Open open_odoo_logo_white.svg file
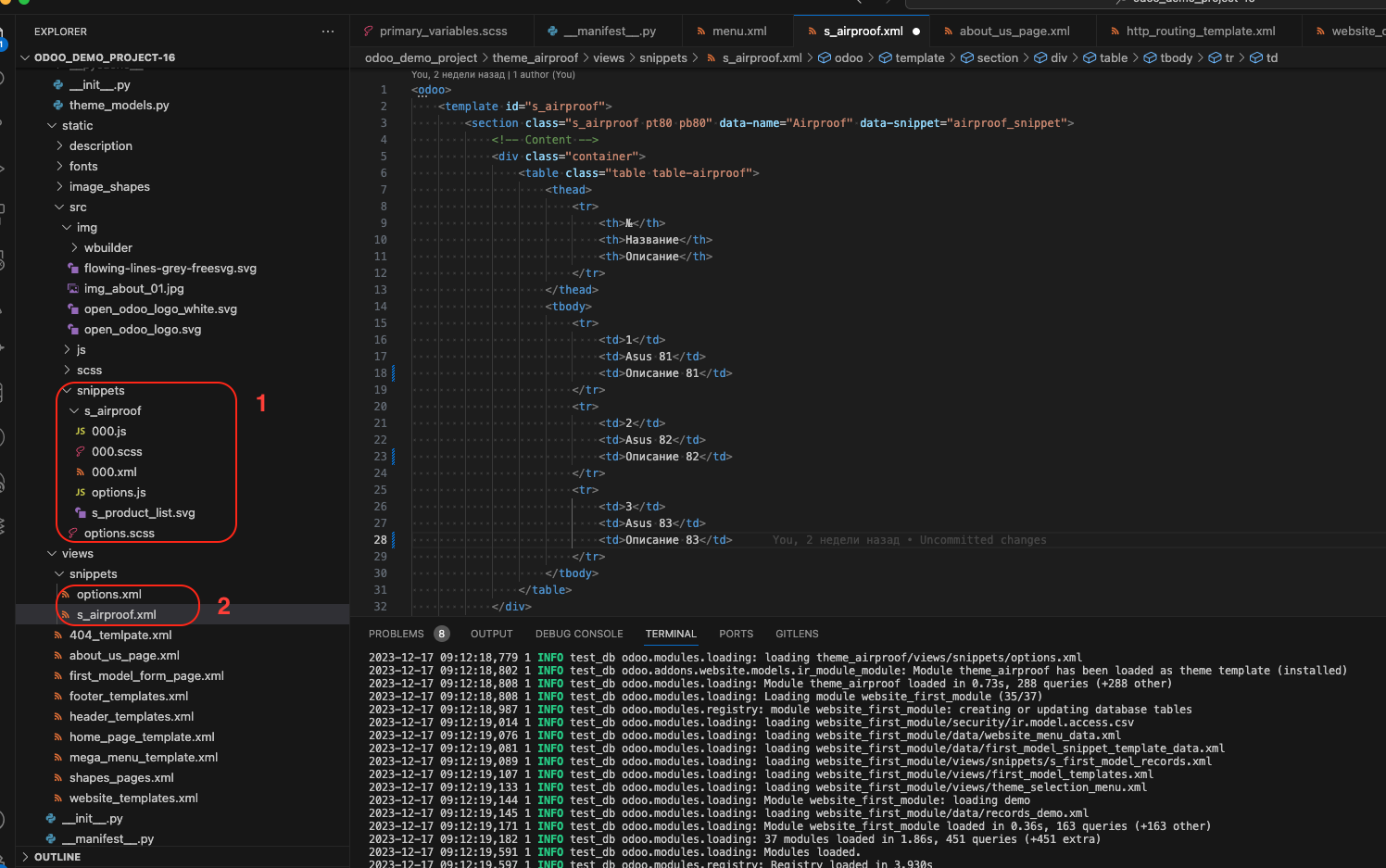The height and width of the screenshot is (868, 1386). (160, 309)
